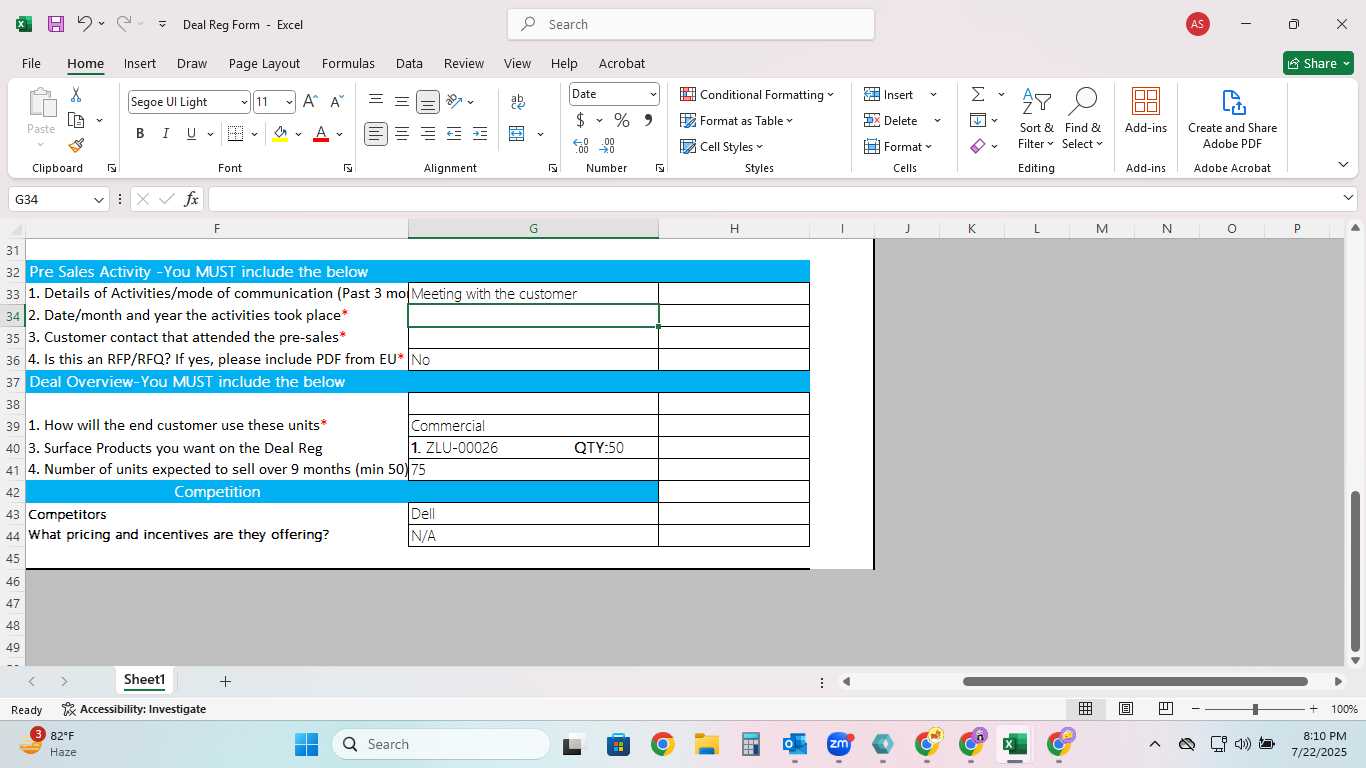
Task: Add a new sheet with plus button
Action: point(225,681)
